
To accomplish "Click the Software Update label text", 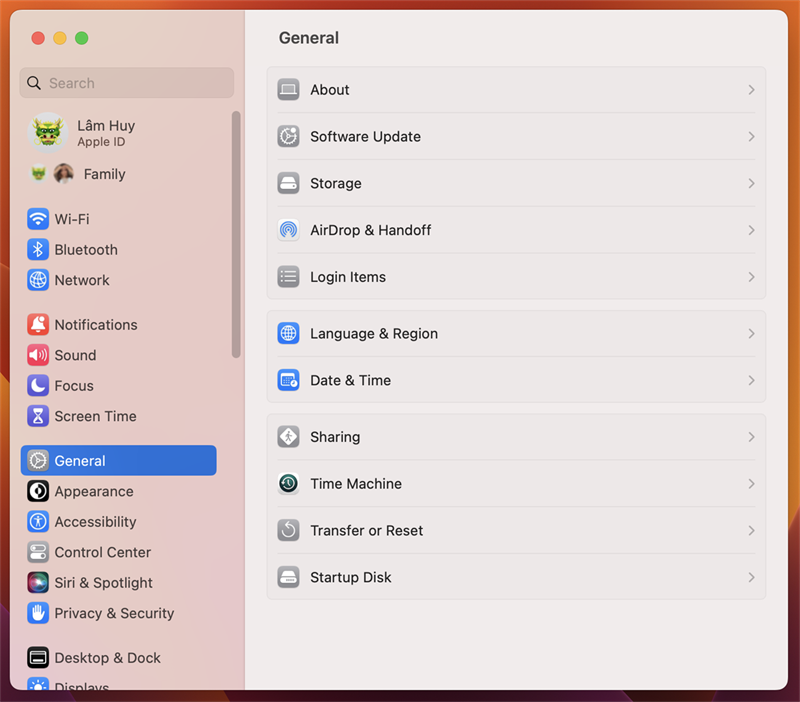I will click(x=366, y=136).
